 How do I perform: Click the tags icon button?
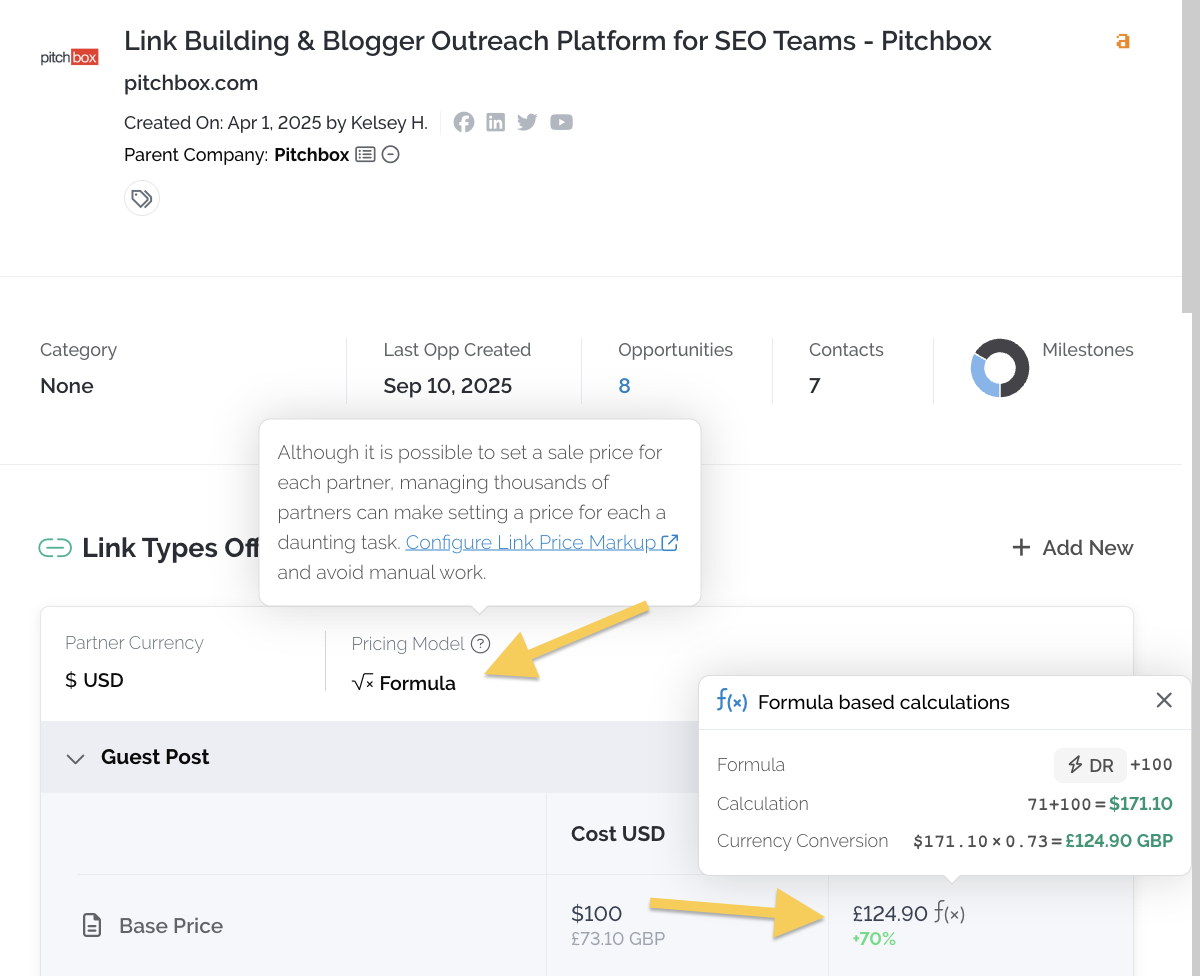(x=142, y=198)
